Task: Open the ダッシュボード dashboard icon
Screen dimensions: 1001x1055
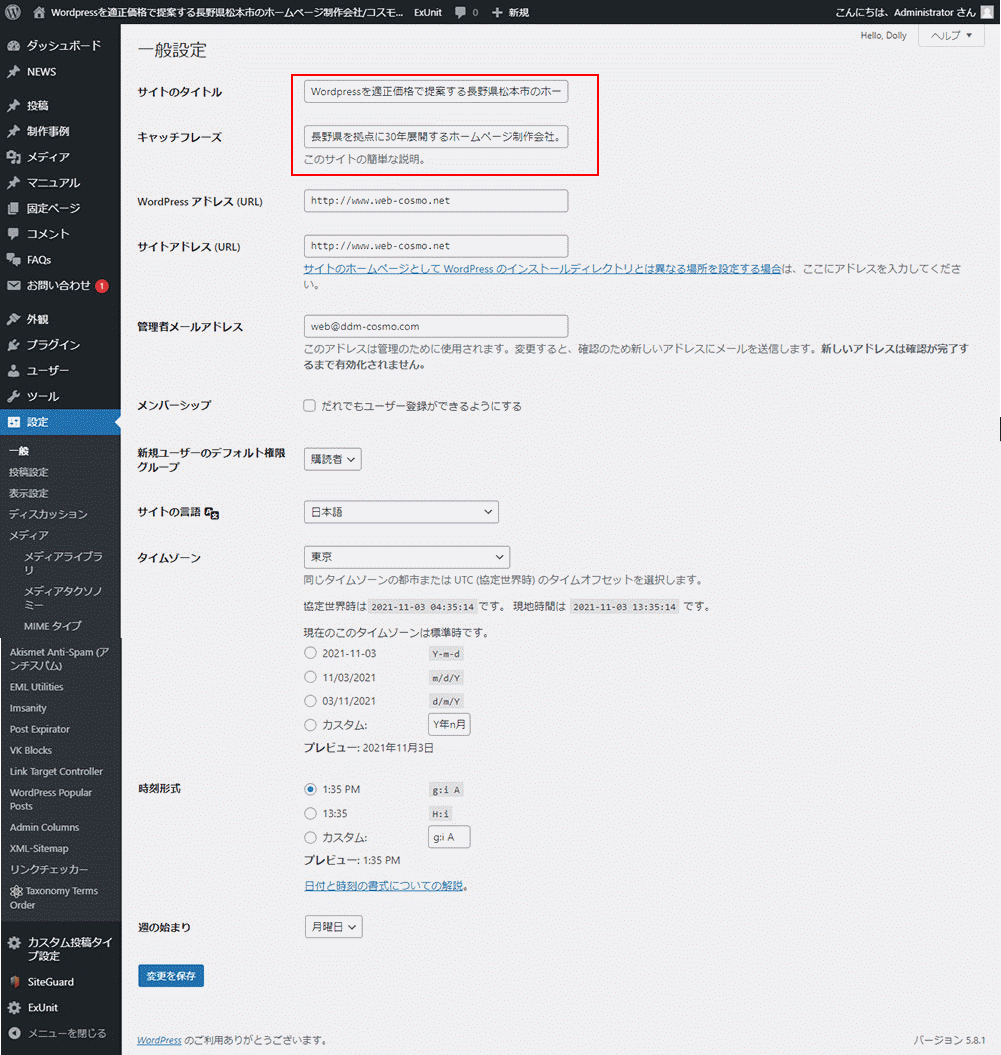Action: [x=13, y=46]
